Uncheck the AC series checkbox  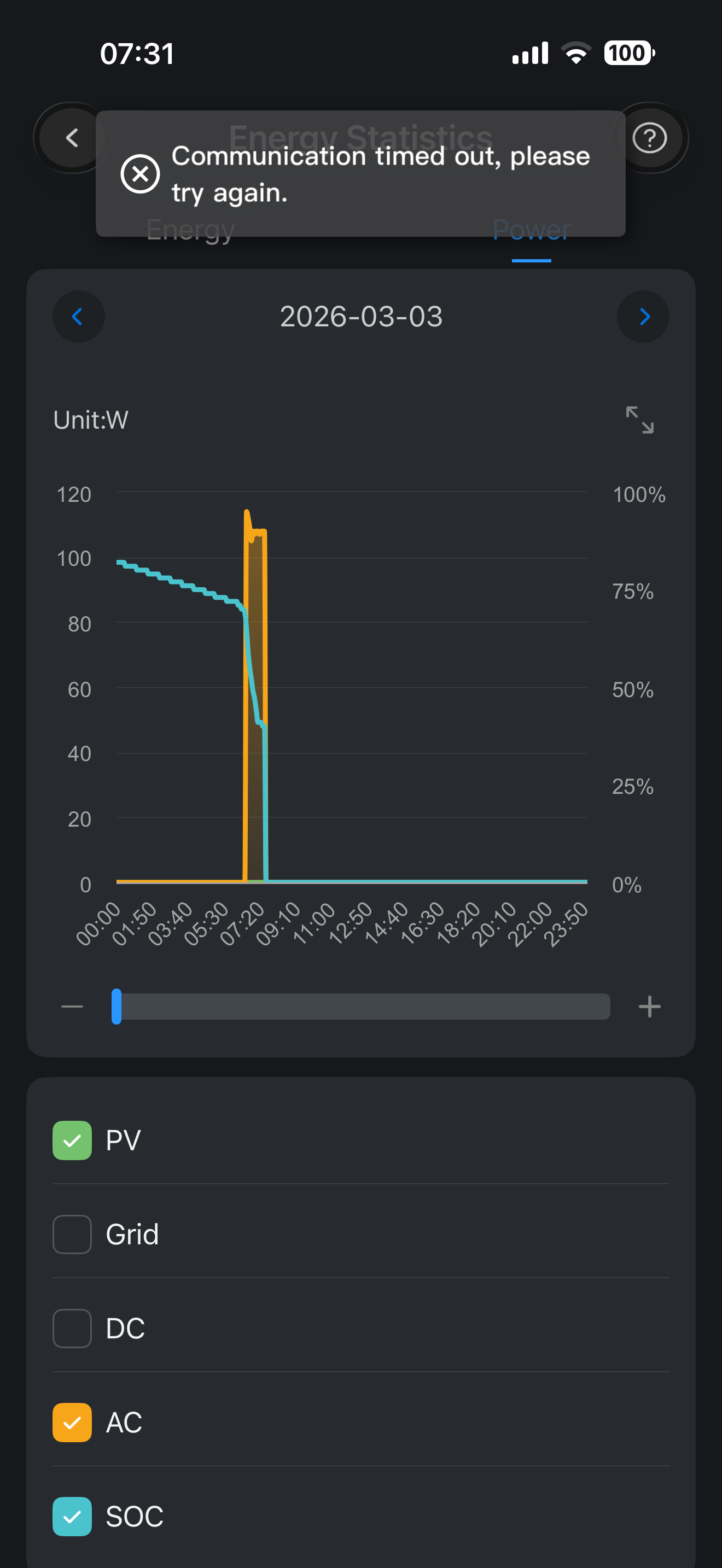point(72,1423)
